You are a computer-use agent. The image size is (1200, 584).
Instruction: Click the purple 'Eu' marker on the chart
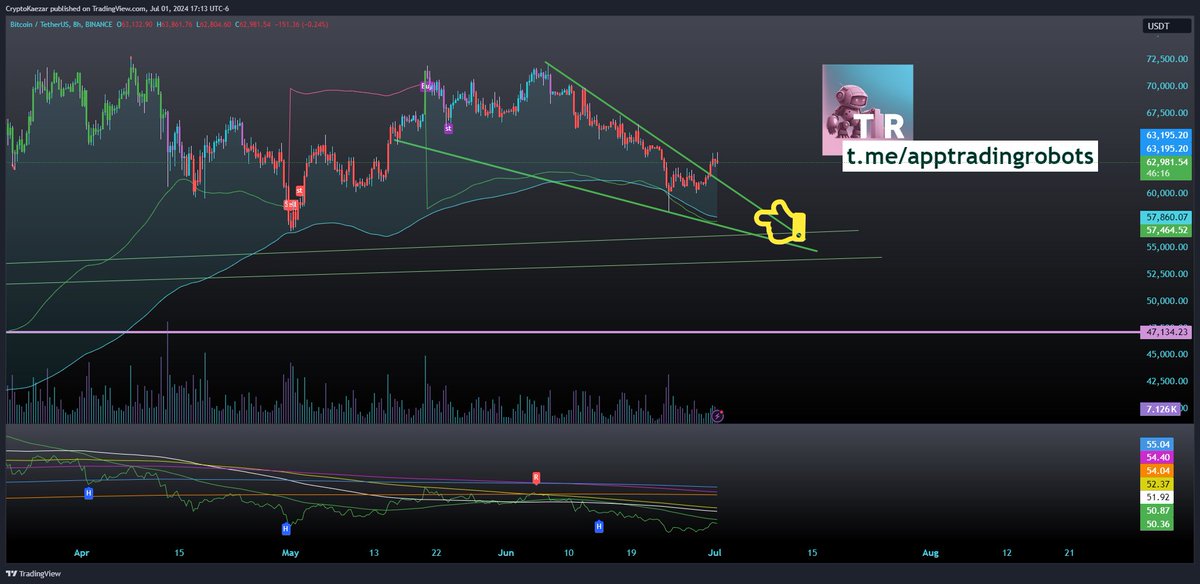tap(426, 87)
